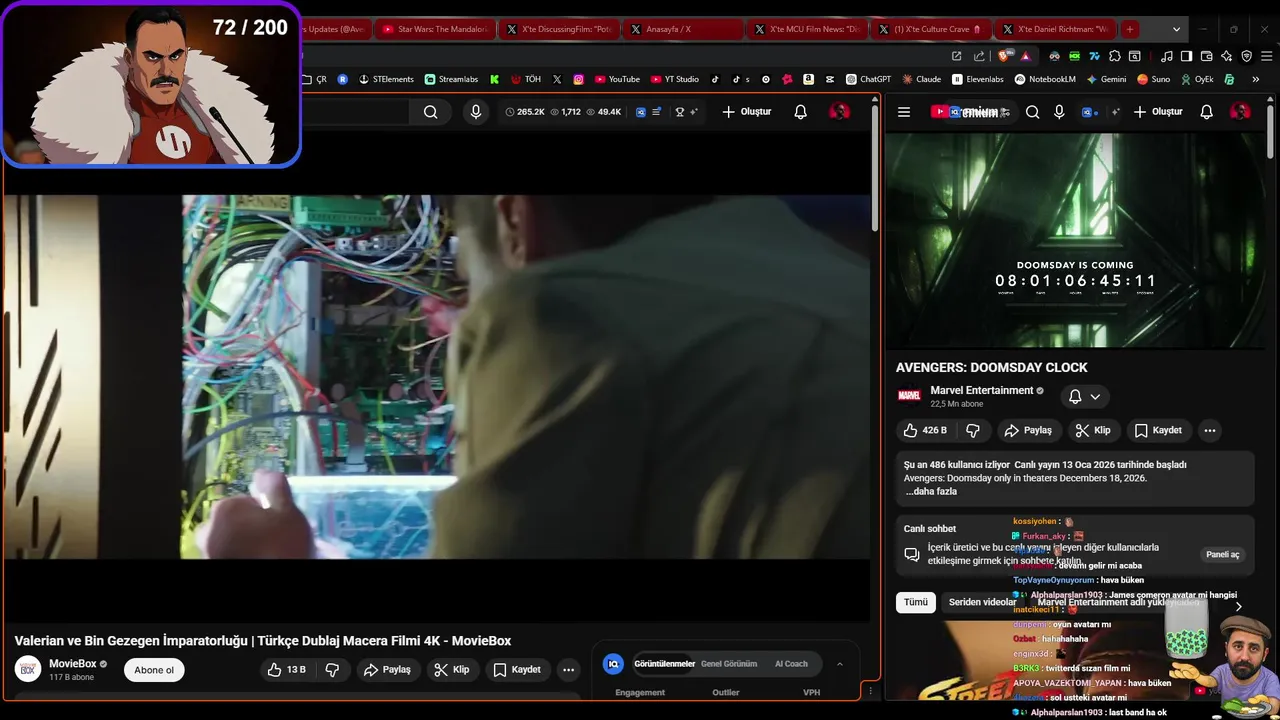
Task: Click search magnifier in right YouTube window
Action: click(1032, 112)
